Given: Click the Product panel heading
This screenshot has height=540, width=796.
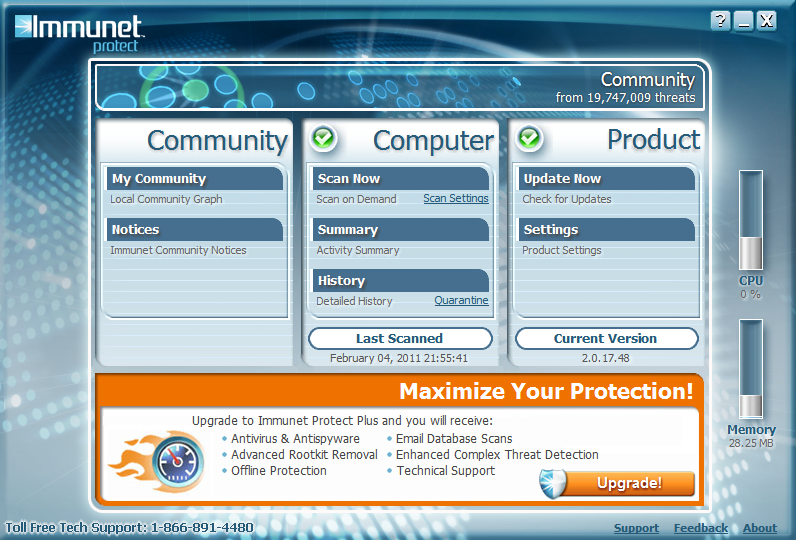Looking at the screenshot, I should pos(654,140).
